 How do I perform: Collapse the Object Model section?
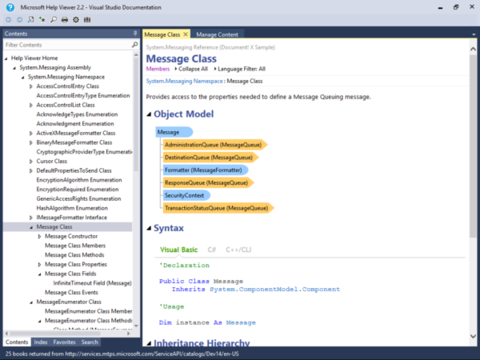[x=149, y=114]
